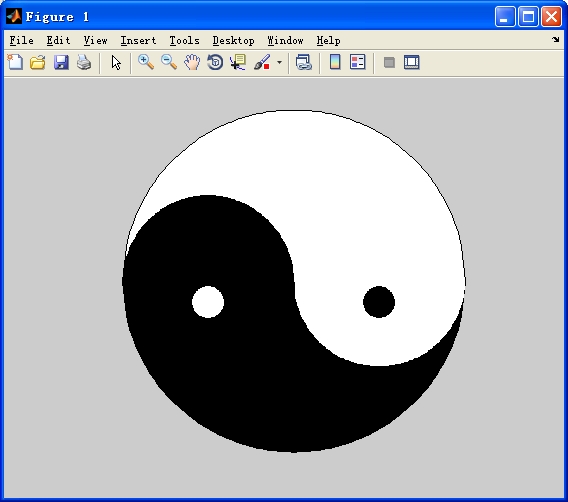This screenshot has width=568, height=502.
Task: Click the Show Plot Tools icon
Action: pos(412,62)
